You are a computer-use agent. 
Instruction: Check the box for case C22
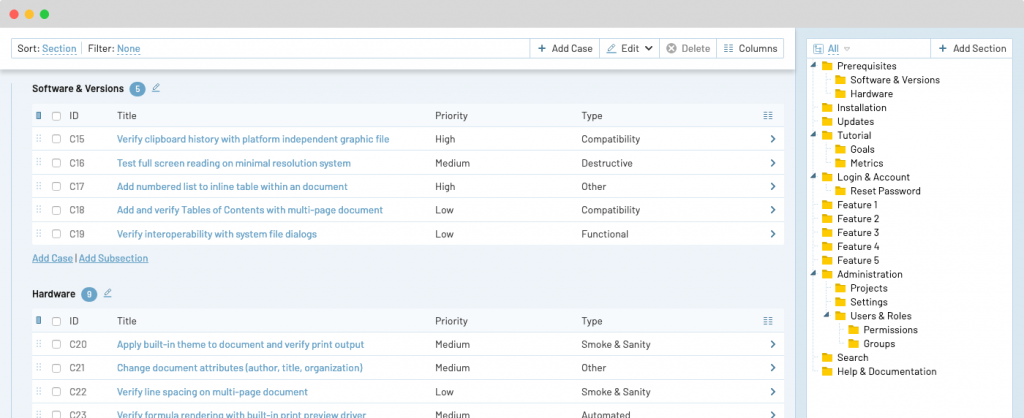pyautogui.click(x=57, y=392)
